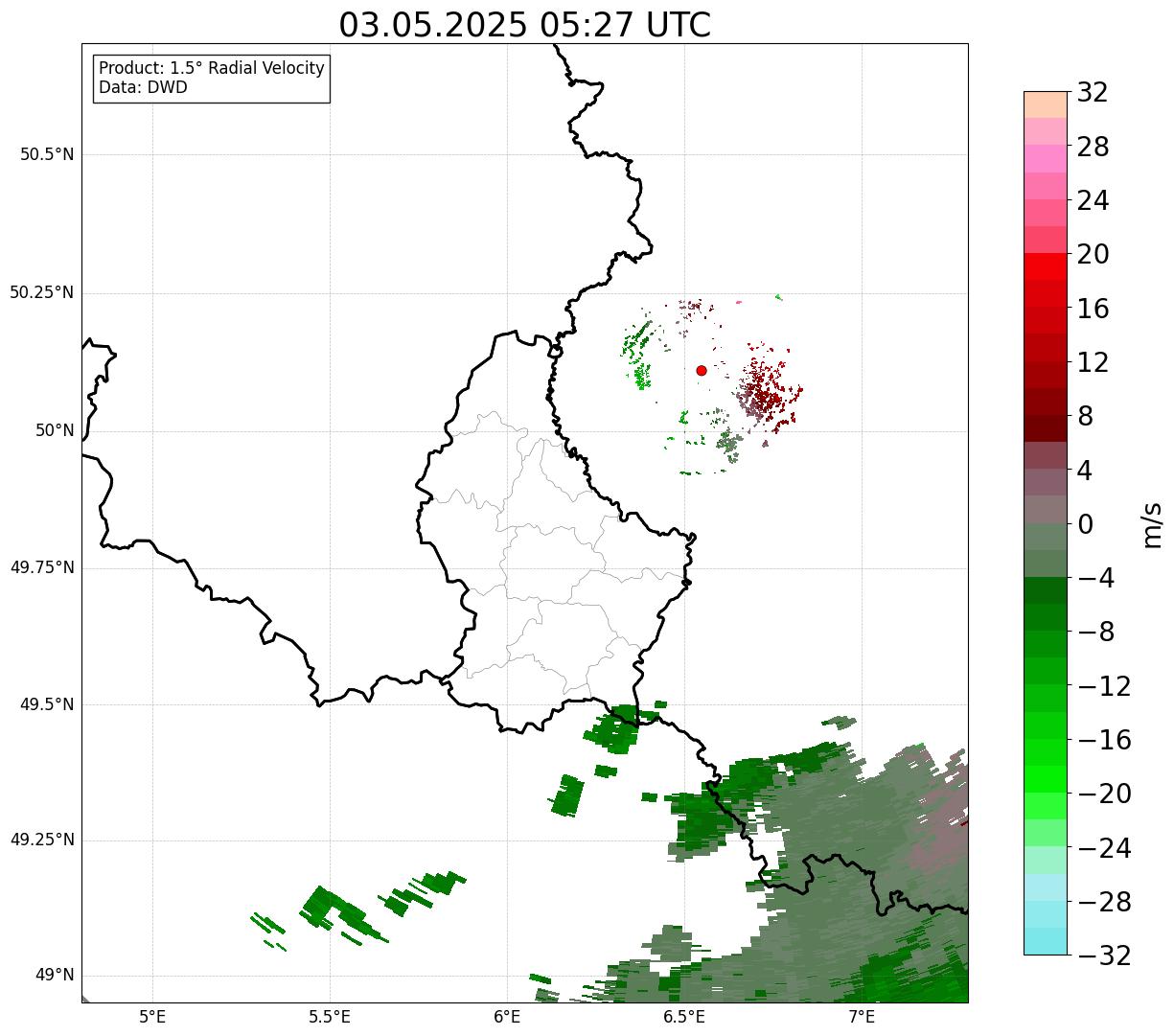Click the colorbar label −20
The image size is (1174, 1036).
pyautogui.click(x=1103, y=794)
